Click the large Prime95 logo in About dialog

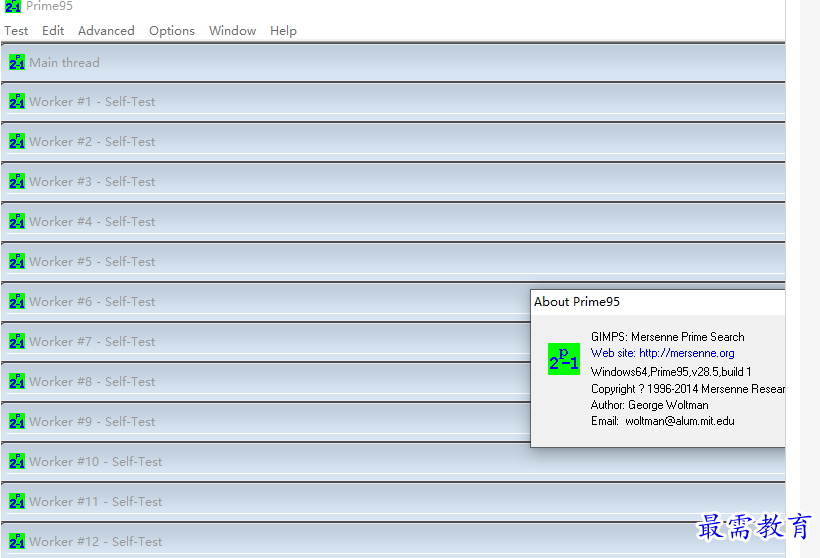tap(564, 359)
